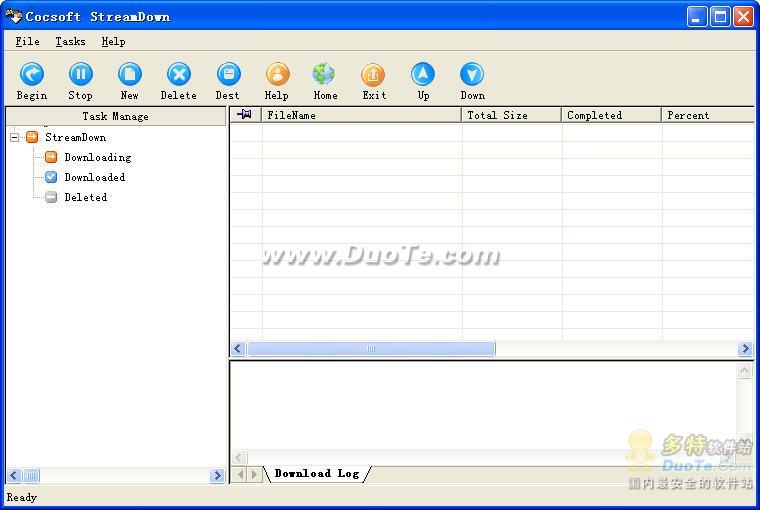Viewport: 760px width, 510px height.
Task: Click task tree scrollbar right arrow
Action: coord(218,476)
